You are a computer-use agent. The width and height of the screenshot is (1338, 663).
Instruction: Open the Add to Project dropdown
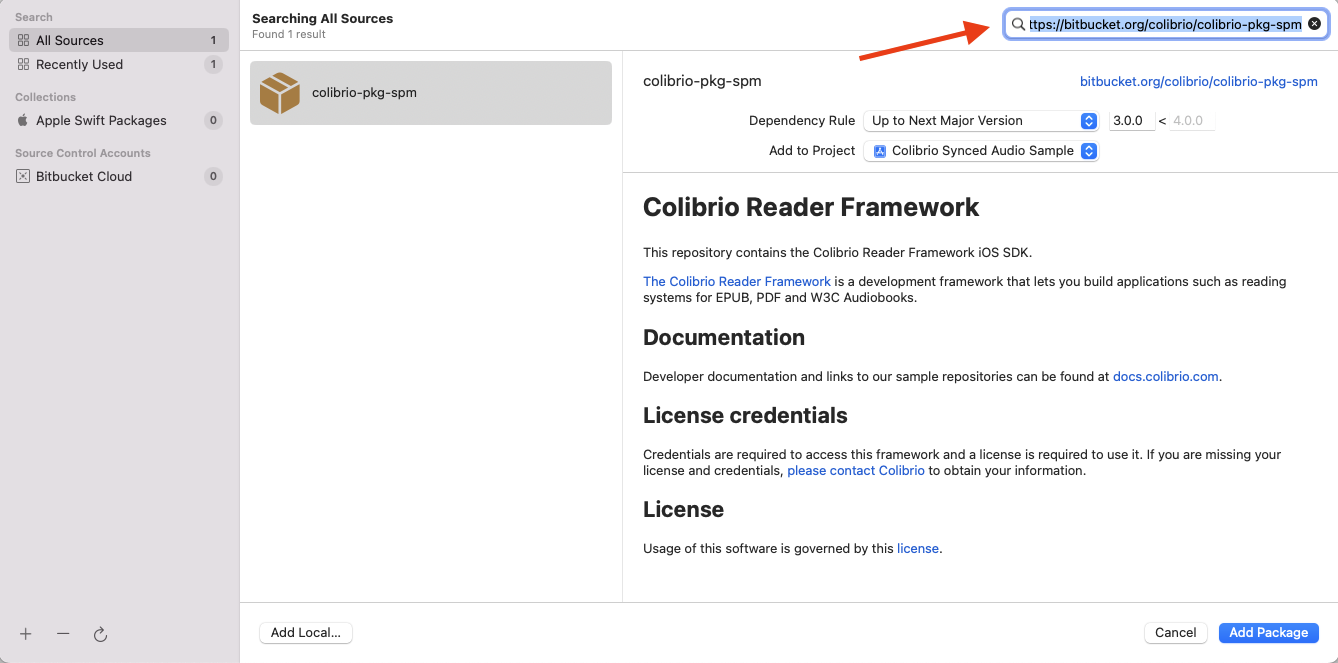point(980,151)
